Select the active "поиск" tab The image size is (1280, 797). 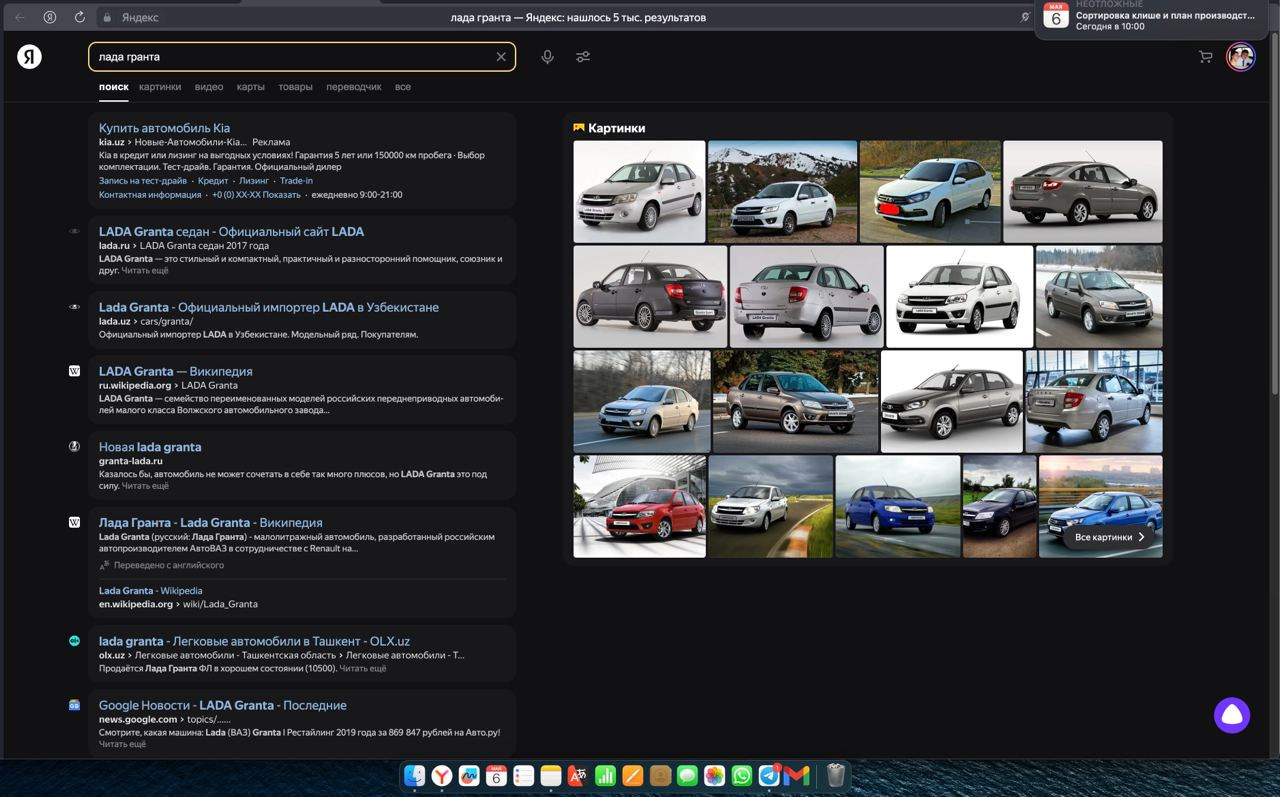tap(113, 87)
